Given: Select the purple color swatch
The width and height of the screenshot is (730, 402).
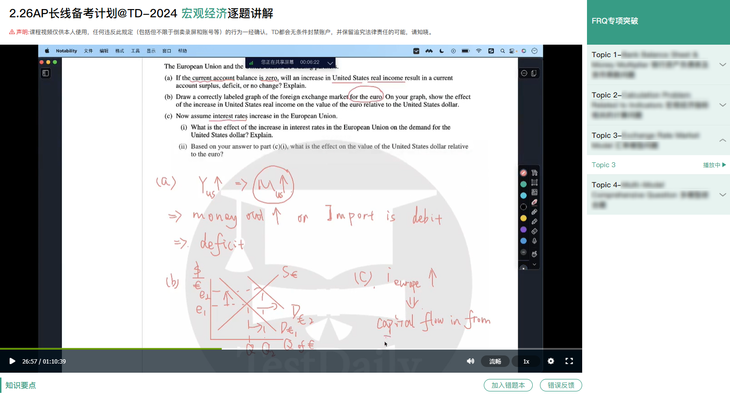Looking at the screenshot, I should point(523,229).
